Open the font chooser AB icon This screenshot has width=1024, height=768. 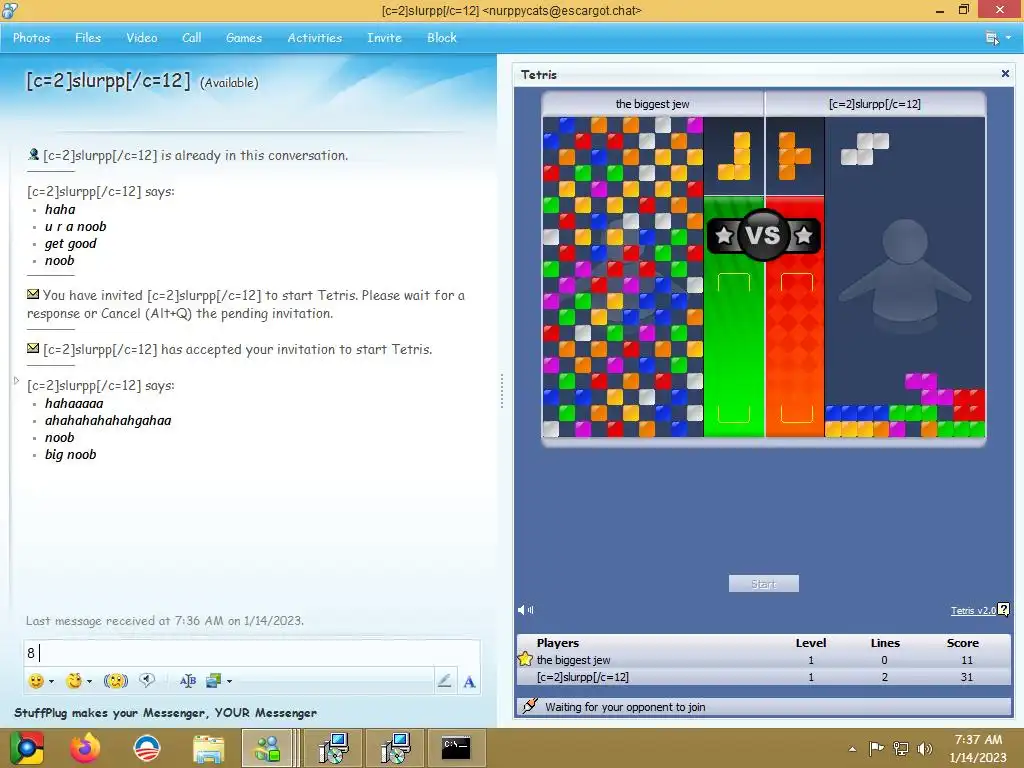[188, 681]
